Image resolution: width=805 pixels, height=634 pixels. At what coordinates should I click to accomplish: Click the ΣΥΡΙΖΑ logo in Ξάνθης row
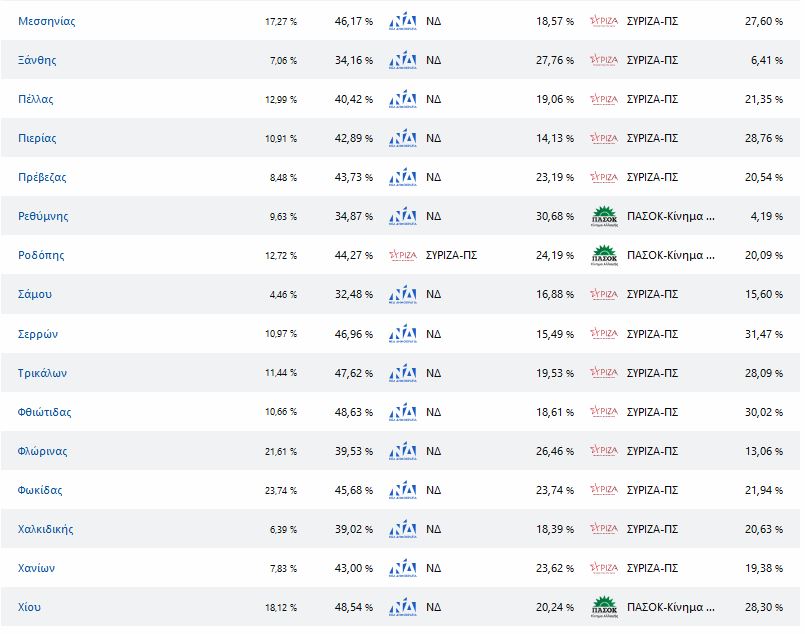click(x=604, y=60)
